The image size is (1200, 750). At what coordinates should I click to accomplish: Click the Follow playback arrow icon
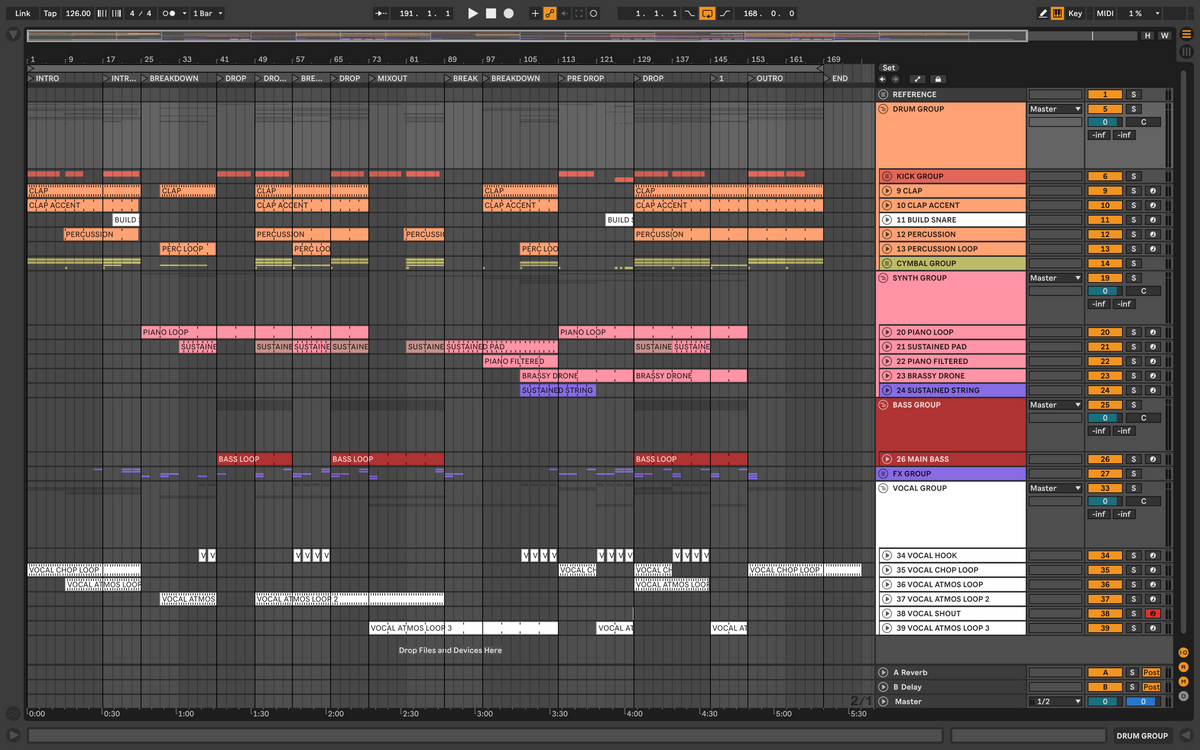click(381, 14)
